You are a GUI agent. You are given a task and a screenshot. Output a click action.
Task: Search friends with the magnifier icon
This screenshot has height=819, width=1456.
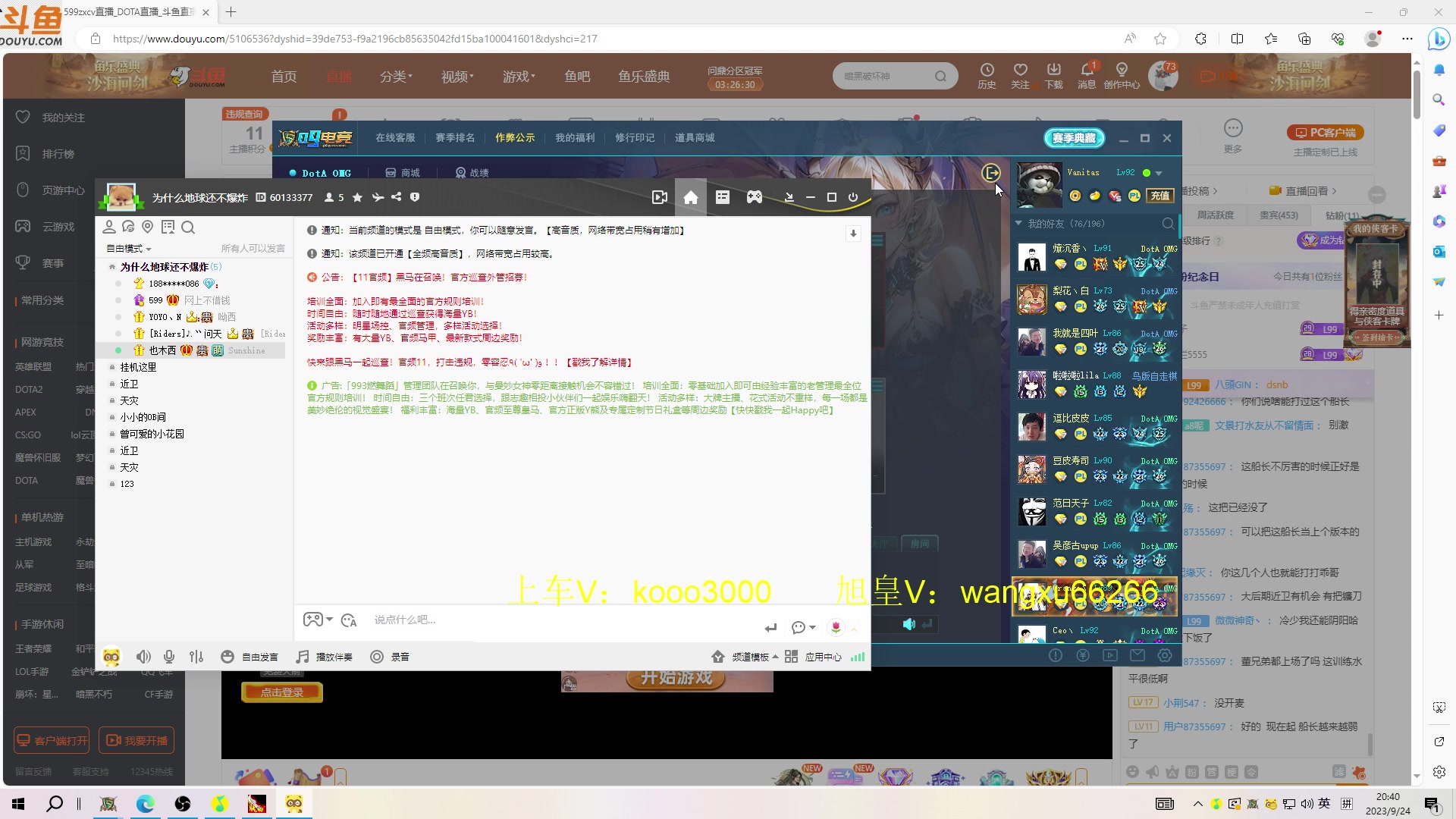point(1168,224)
